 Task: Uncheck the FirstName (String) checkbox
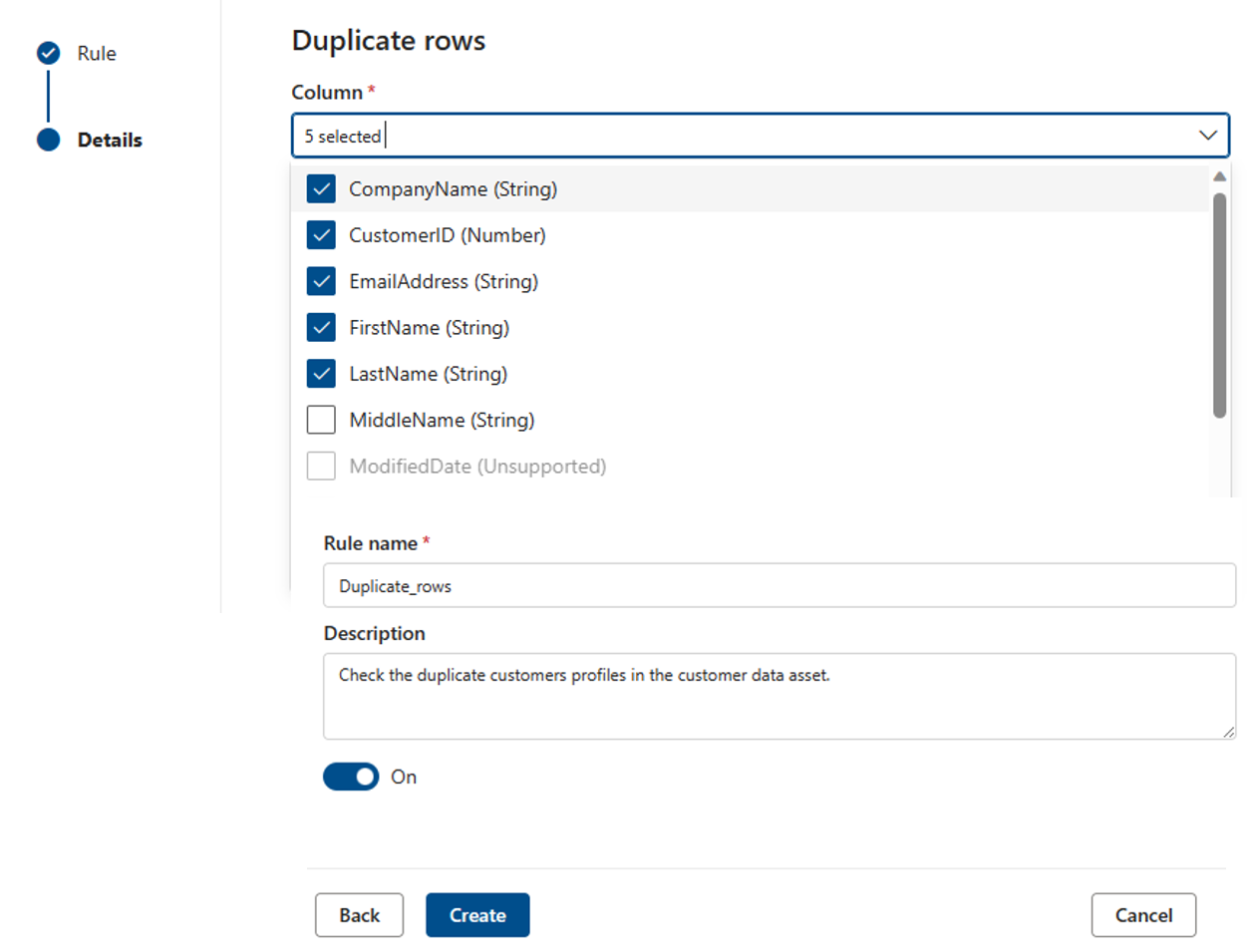(321, 327)
